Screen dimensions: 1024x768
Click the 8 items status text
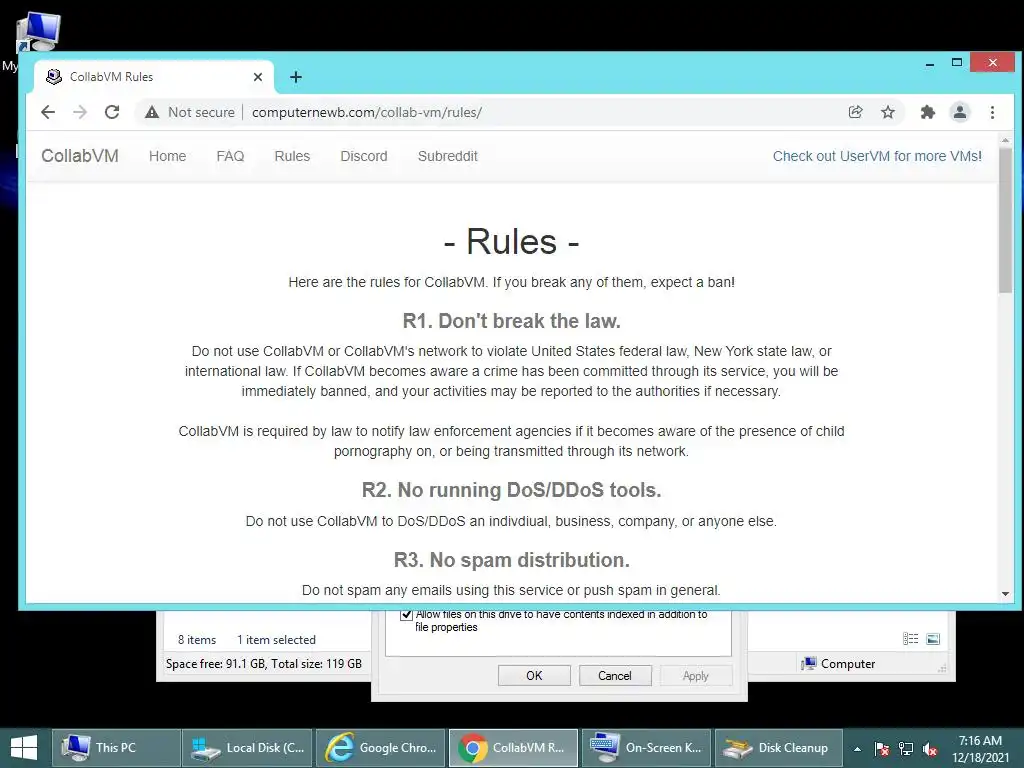coord(197,640)
